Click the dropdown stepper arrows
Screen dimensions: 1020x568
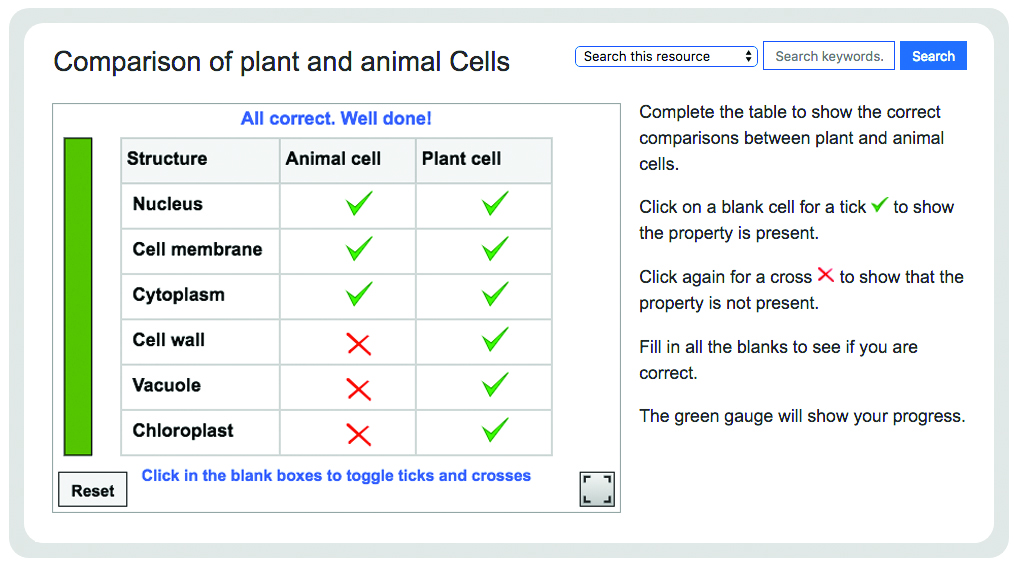[x=748, y=57]
